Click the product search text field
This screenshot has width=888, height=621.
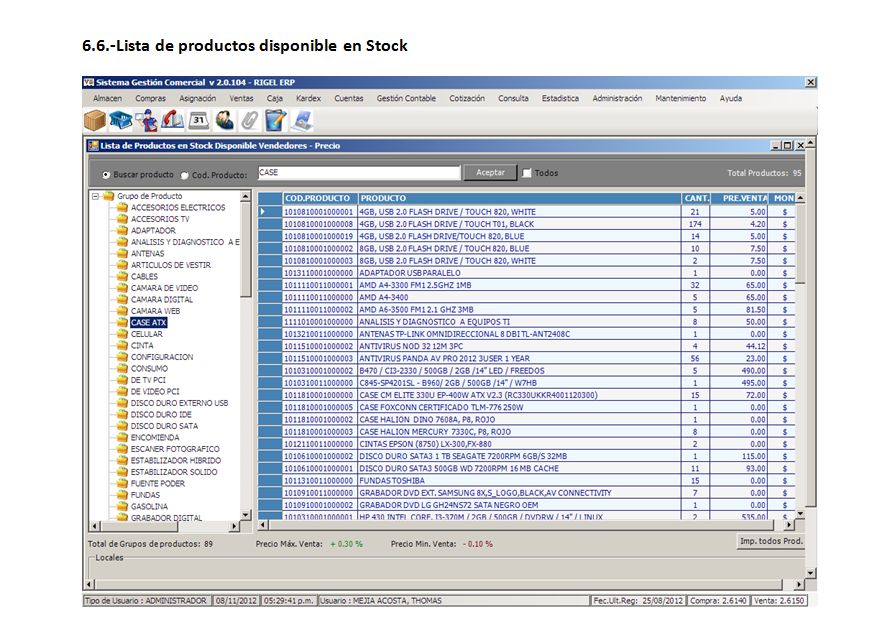pos(357,173)
